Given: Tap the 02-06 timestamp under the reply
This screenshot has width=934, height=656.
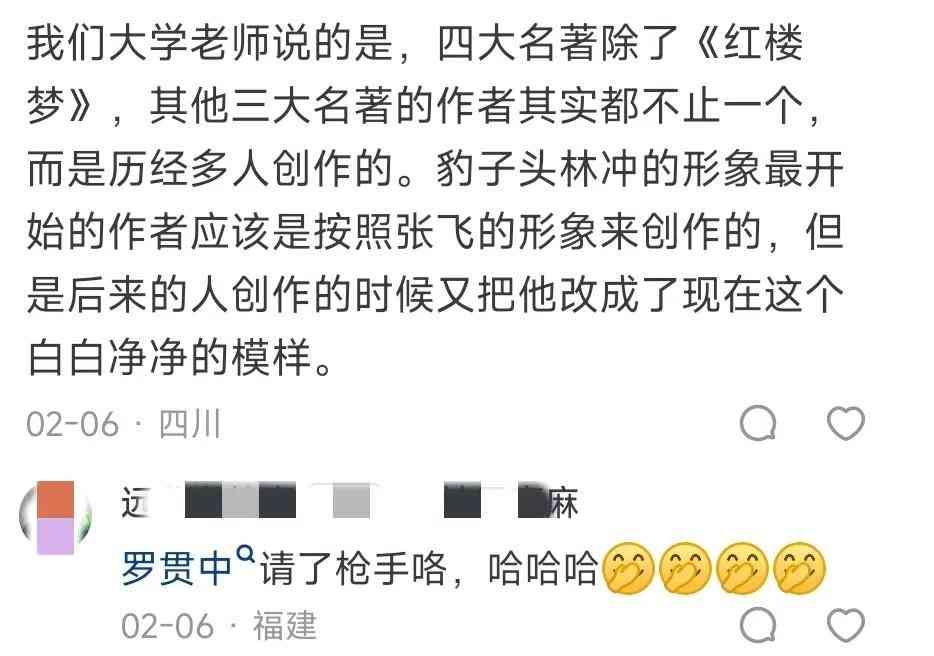Looking at the screenshot, I should pyautogui.click(x=167, y=627).
